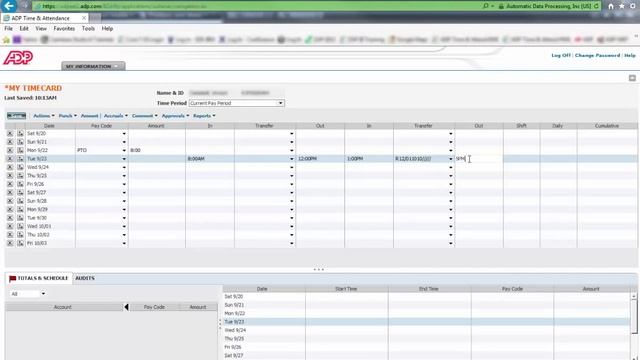This screenshot has height=360, width=640.
Task: Click the insert row icon for Tue 9/23
Action: tap(20, 159)
